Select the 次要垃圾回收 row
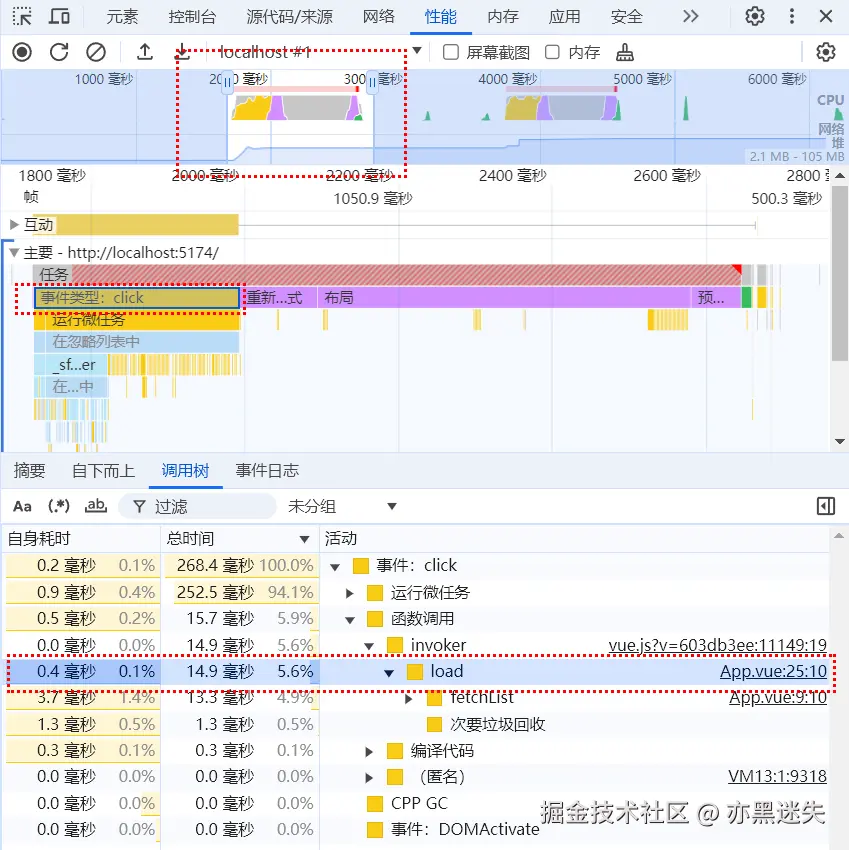 click(417, 724)
